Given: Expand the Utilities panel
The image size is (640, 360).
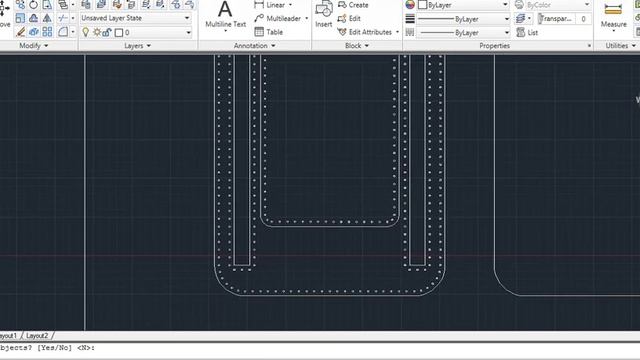Looking at the screenshot, I should pyautogui.click(x=621, y=46).
